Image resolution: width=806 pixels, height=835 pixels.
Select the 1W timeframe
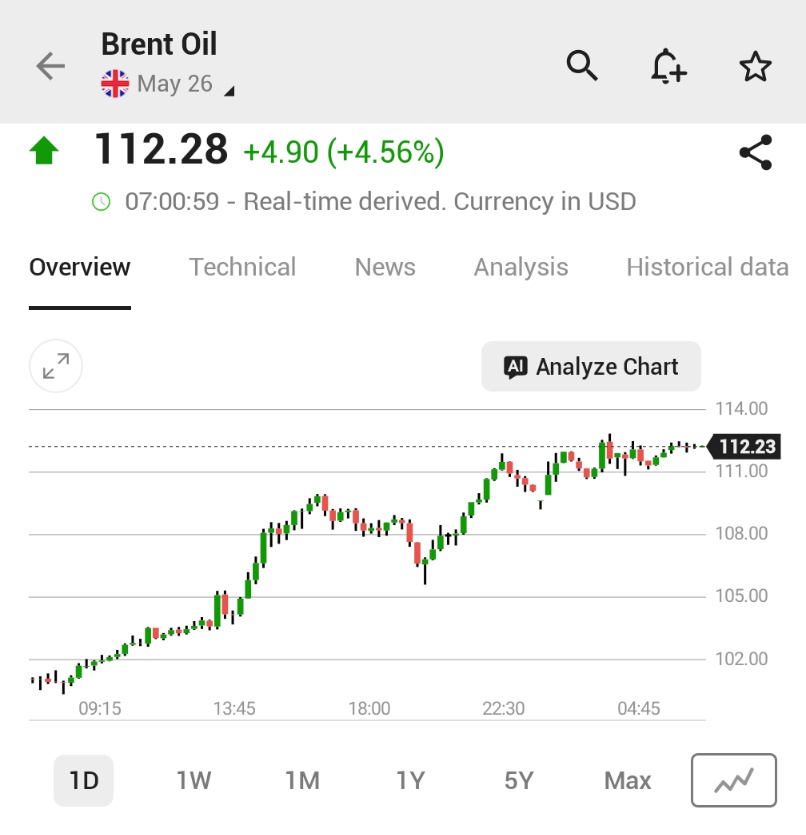point(194,781)
